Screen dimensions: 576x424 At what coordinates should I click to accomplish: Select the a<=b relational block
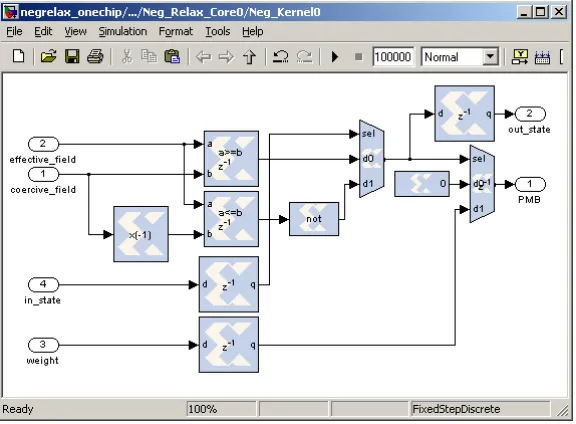tap(231, 219)
